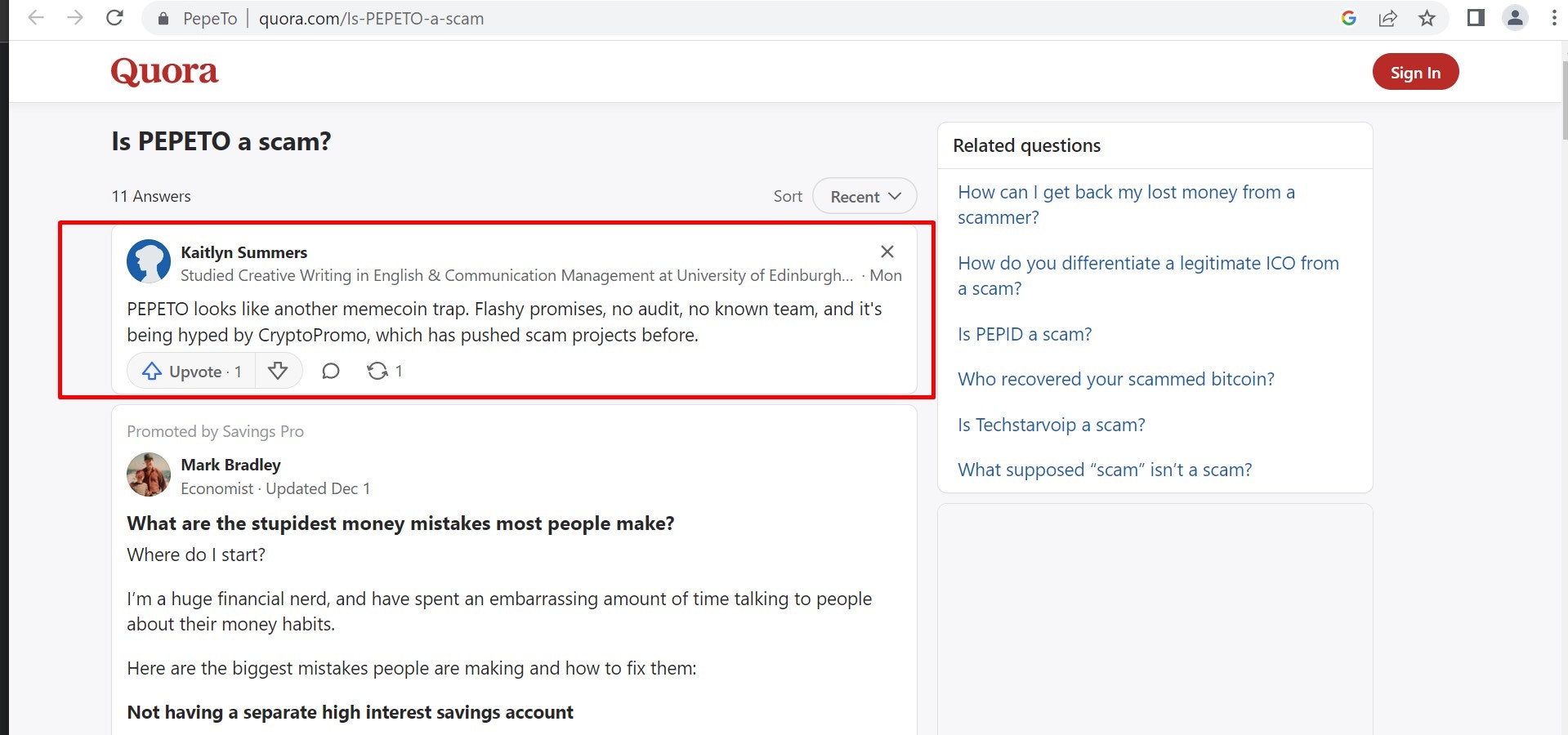Open the Kaitlyn Summers profile name link

pyautogui.click(x=243, y=252)
